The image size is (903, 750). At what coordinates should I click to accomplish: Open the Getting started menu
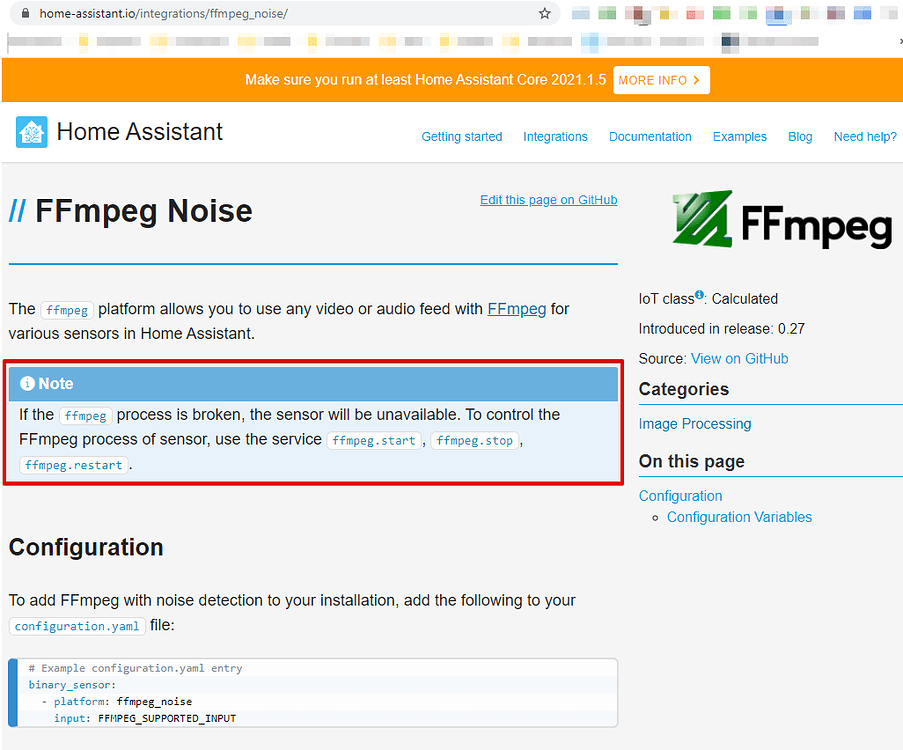pyautogui.click(x=461, y=137)
